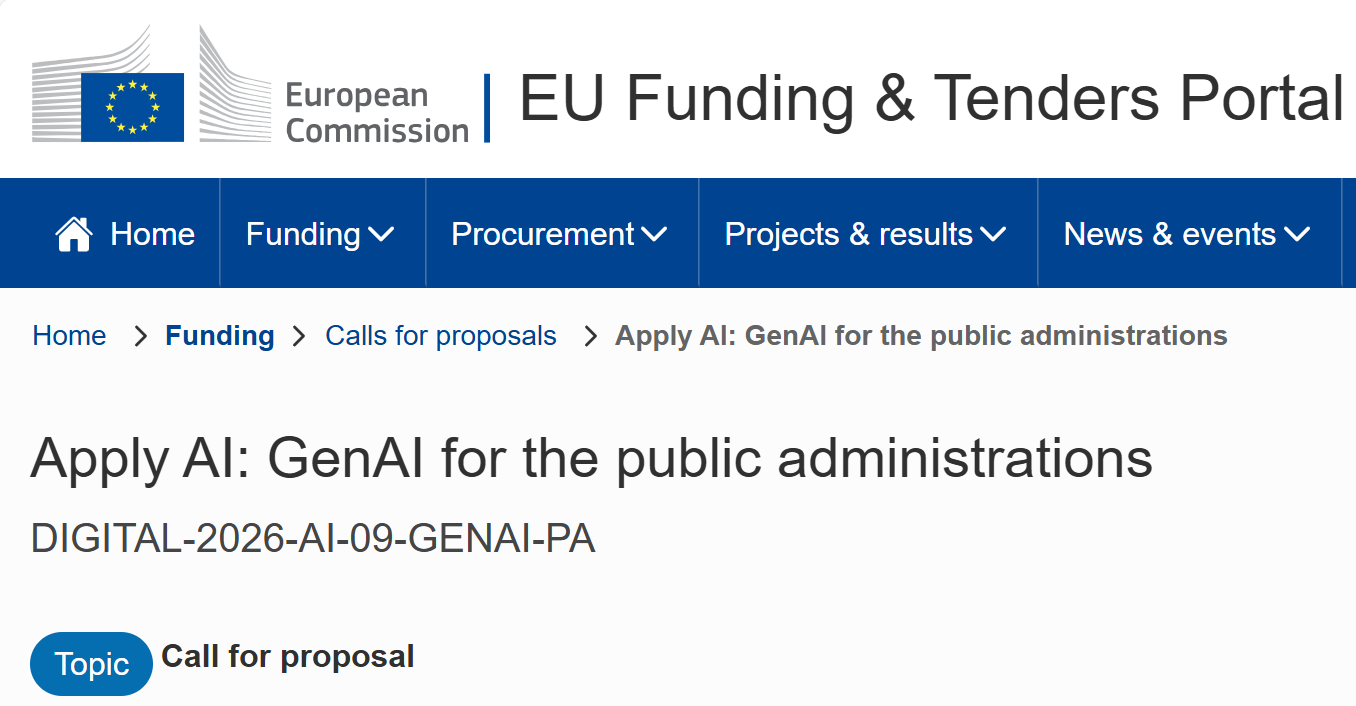Select the partially visible menu at far right

click(1352, 233)
